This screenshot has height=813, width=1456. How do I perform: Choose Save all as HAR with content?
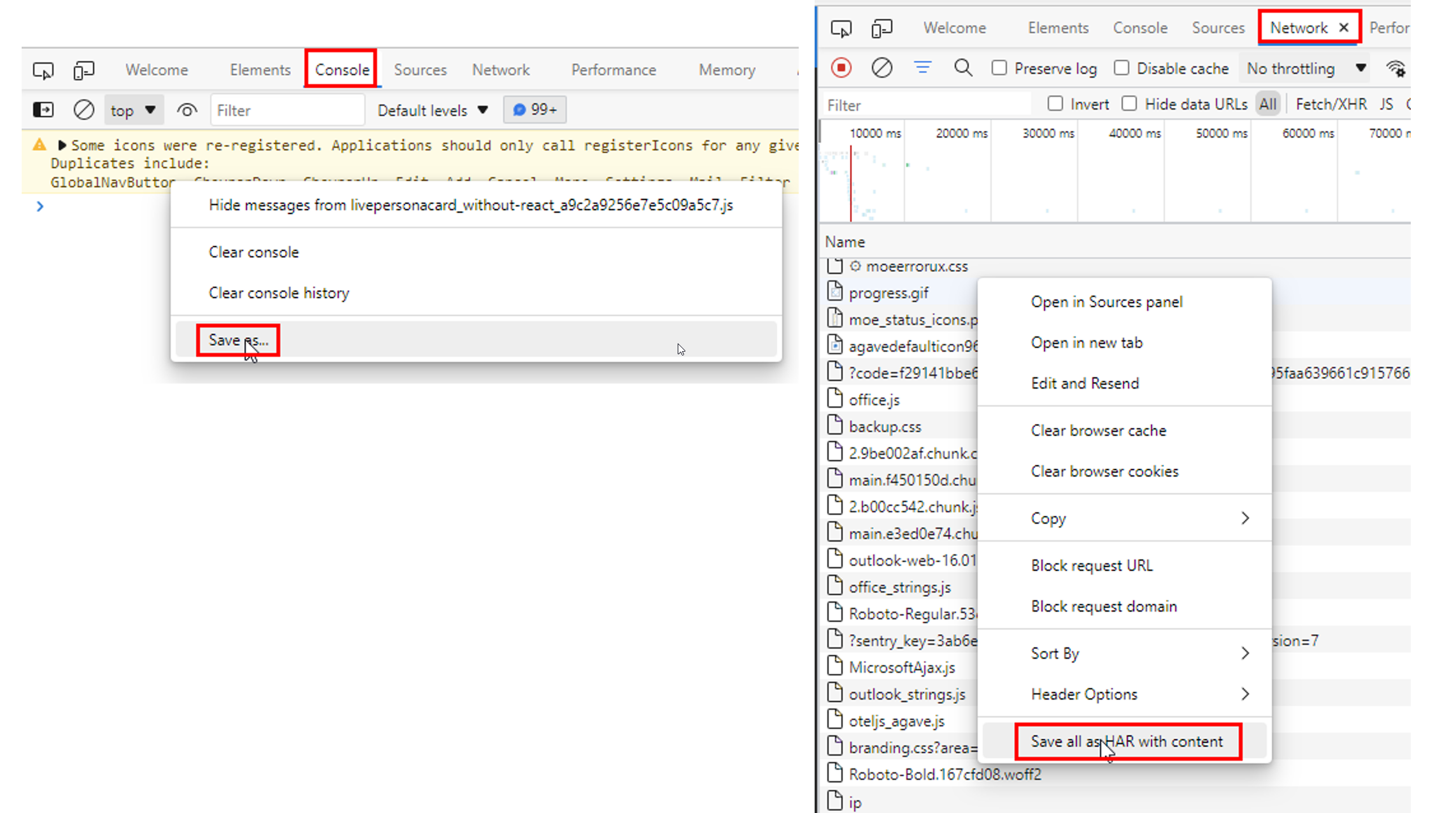point(1127,741)
